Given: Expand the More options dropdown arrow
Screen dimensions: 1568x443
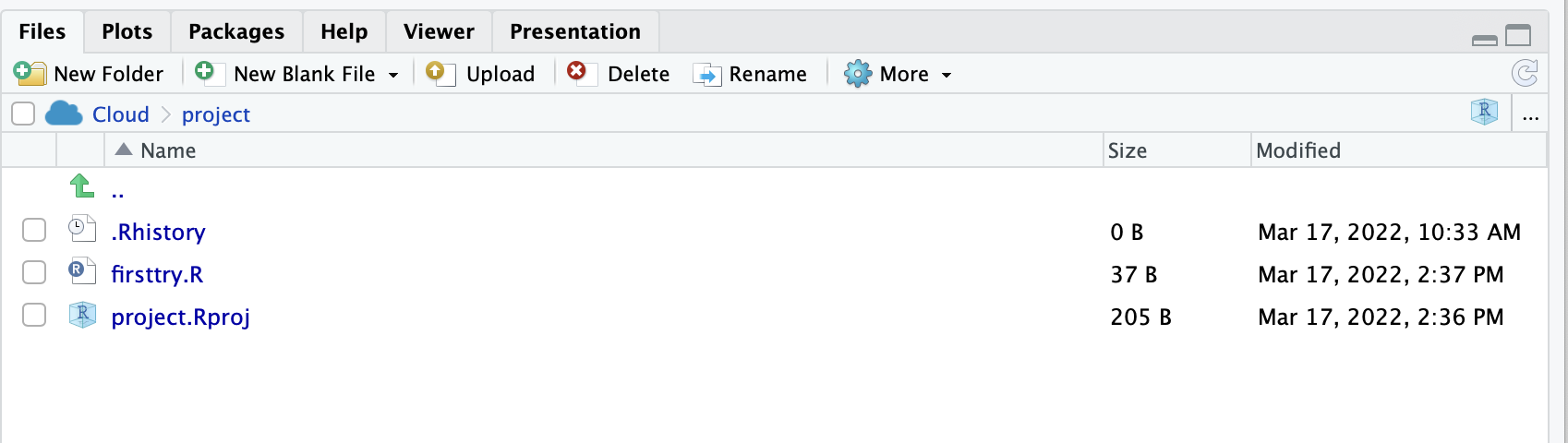Looking at the screenshot, I should (947, 75).
